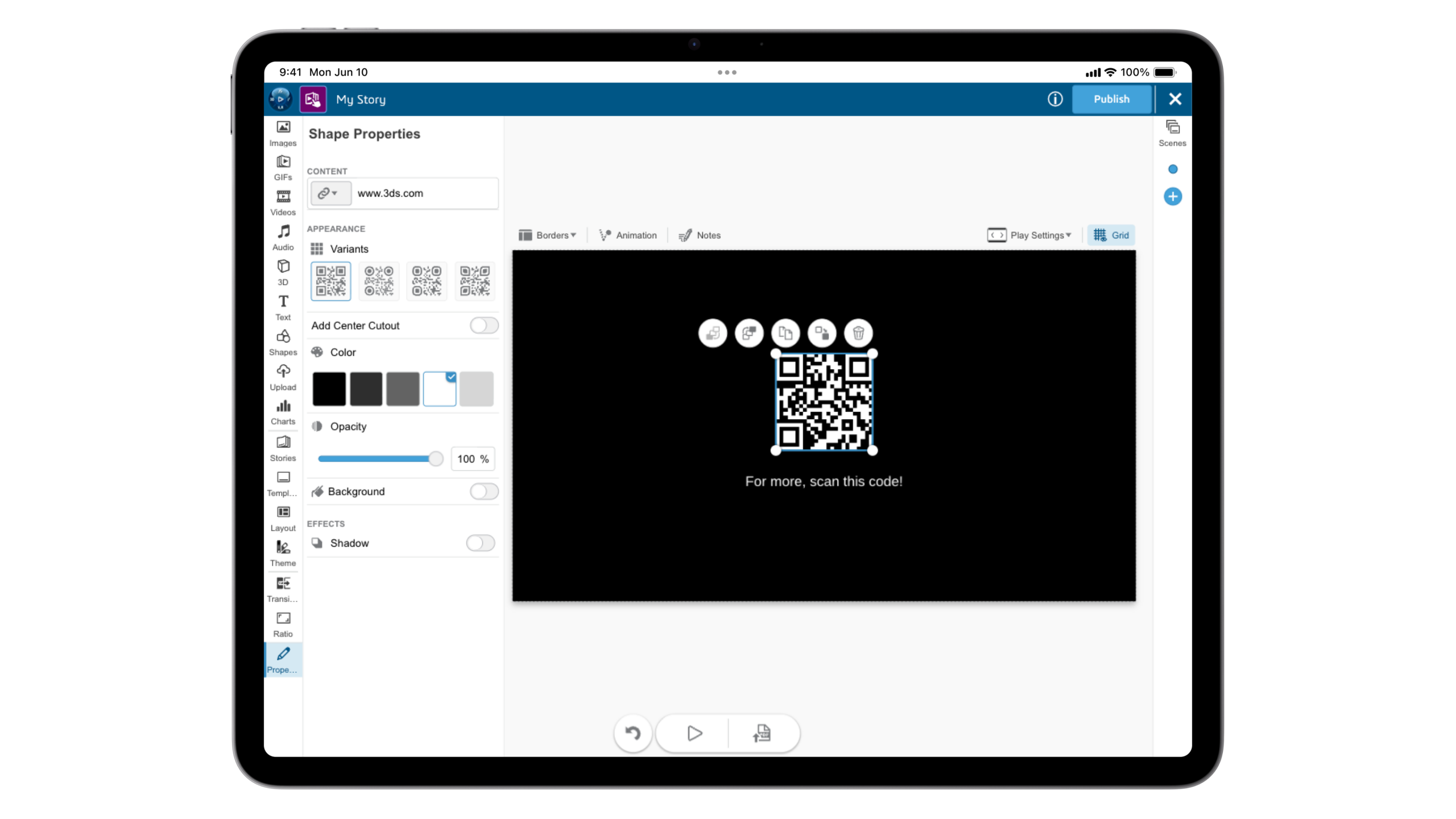
Task: Select the Properties sidebar tab
Action: 283,660
